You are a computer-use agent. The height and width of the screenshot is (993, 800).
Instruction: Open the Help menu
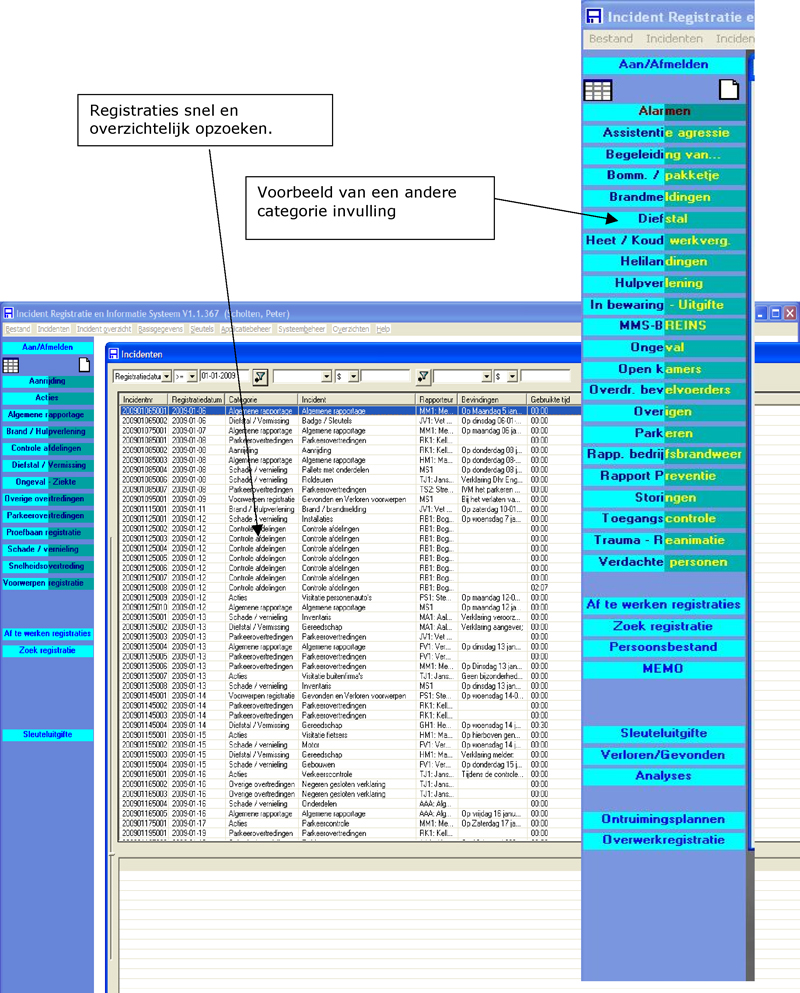383,329
